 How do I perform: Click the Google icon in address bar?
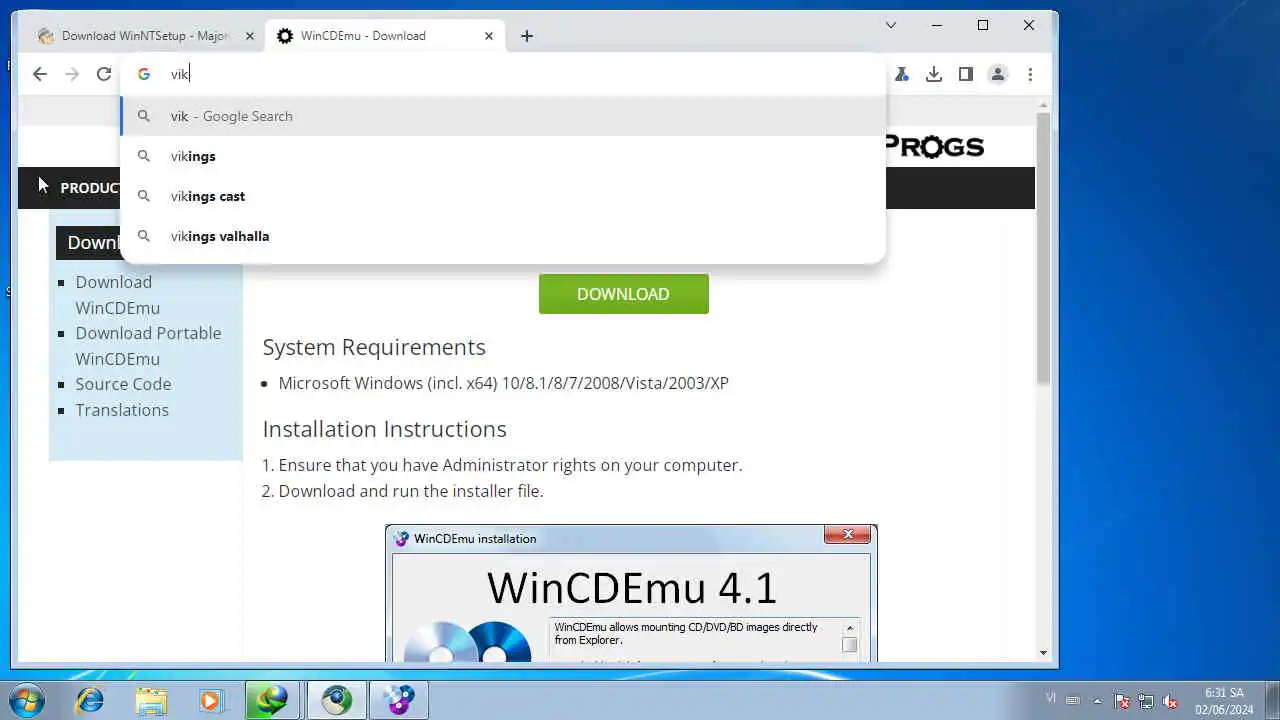[x=144, y=74]
